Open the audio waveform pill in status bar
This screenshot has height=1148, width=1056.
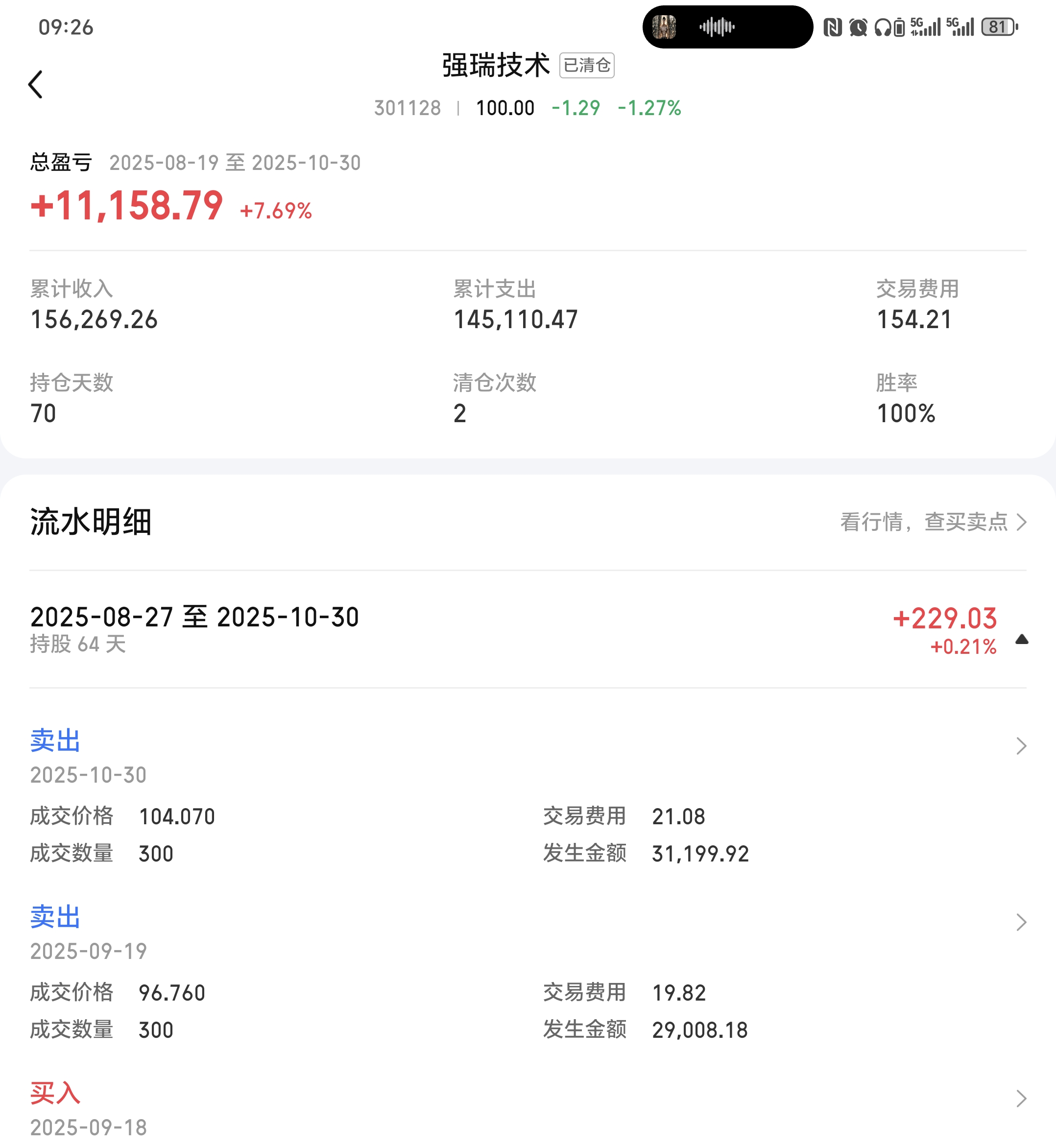[717, 27]
